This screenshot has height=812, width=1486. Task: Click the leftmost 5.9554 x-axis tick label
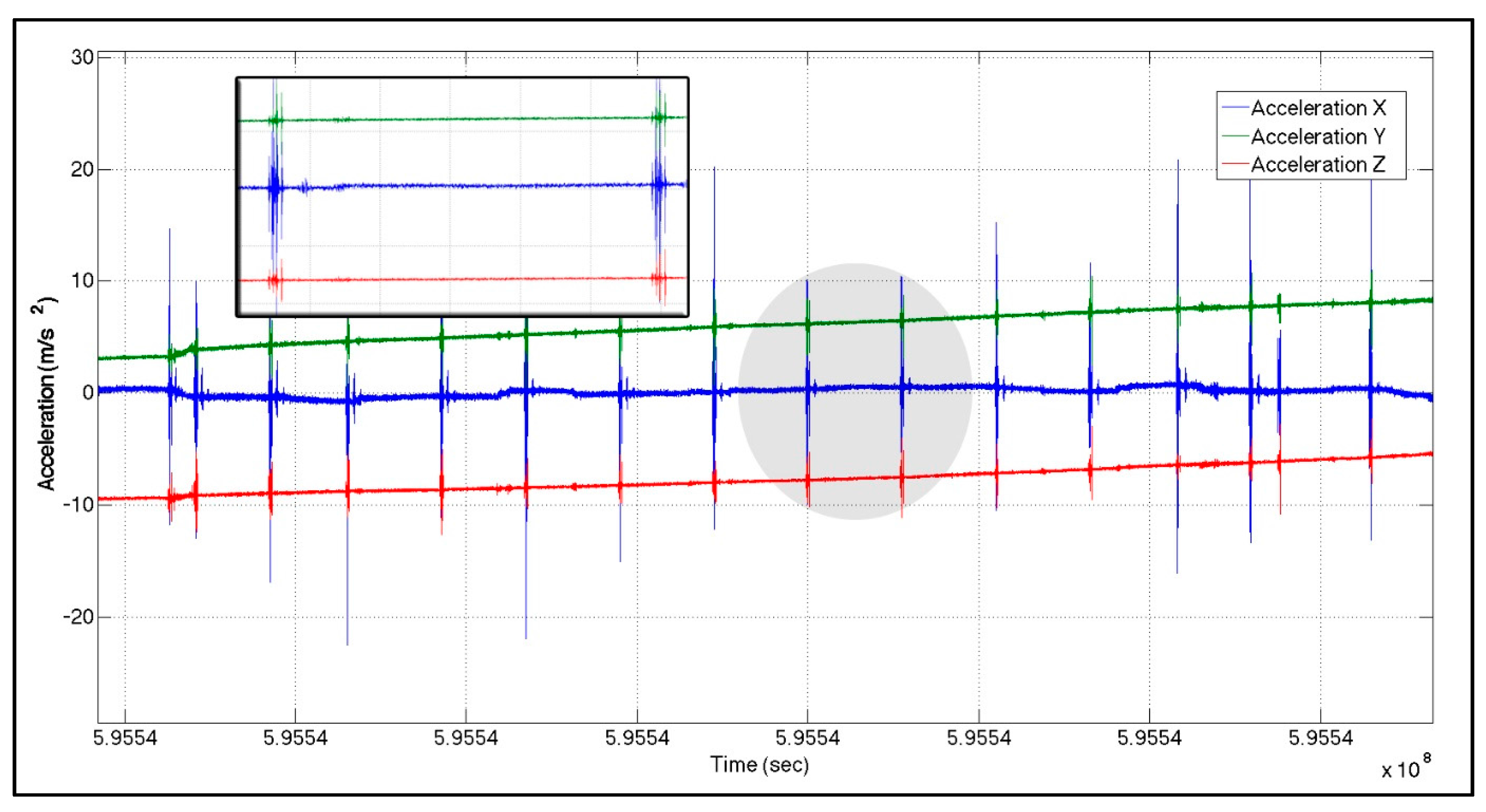click(x=125, y=738)
